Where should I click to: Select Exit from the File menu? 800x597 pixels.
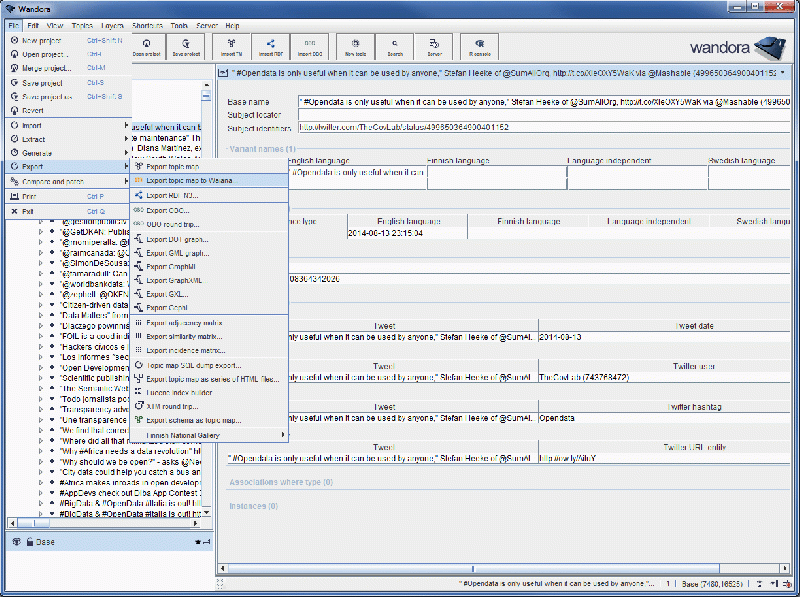tap(28, 211)
